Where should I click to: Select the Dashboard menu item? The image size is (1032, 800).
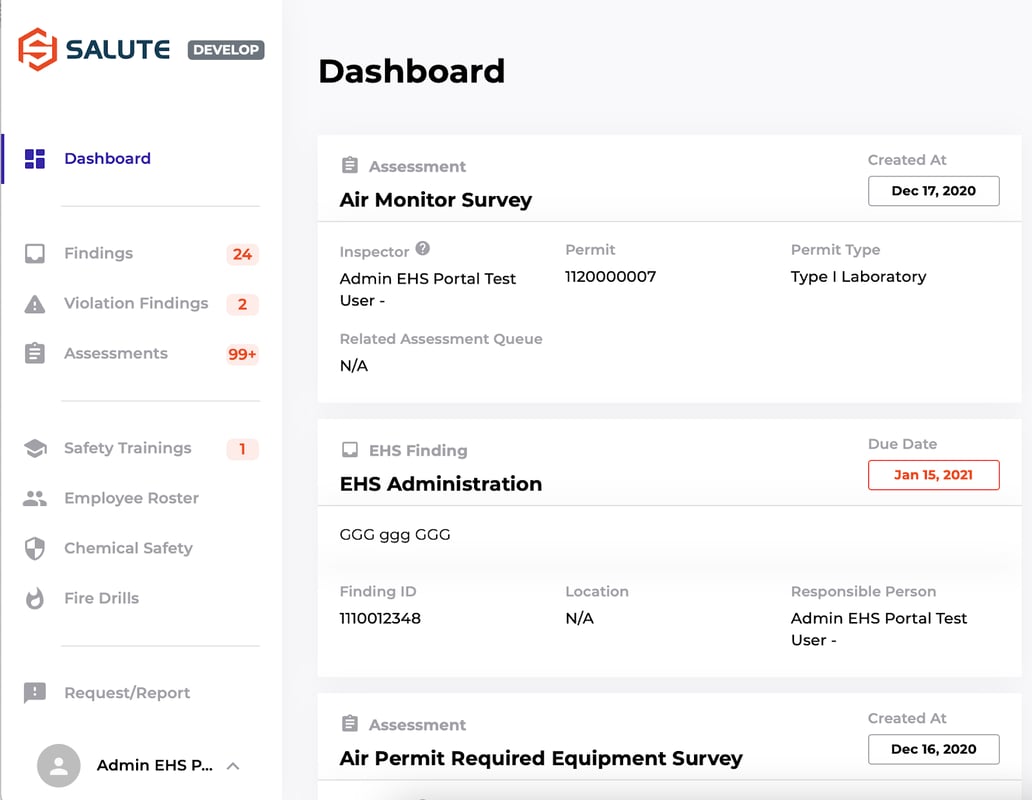[x=107, y=158]
